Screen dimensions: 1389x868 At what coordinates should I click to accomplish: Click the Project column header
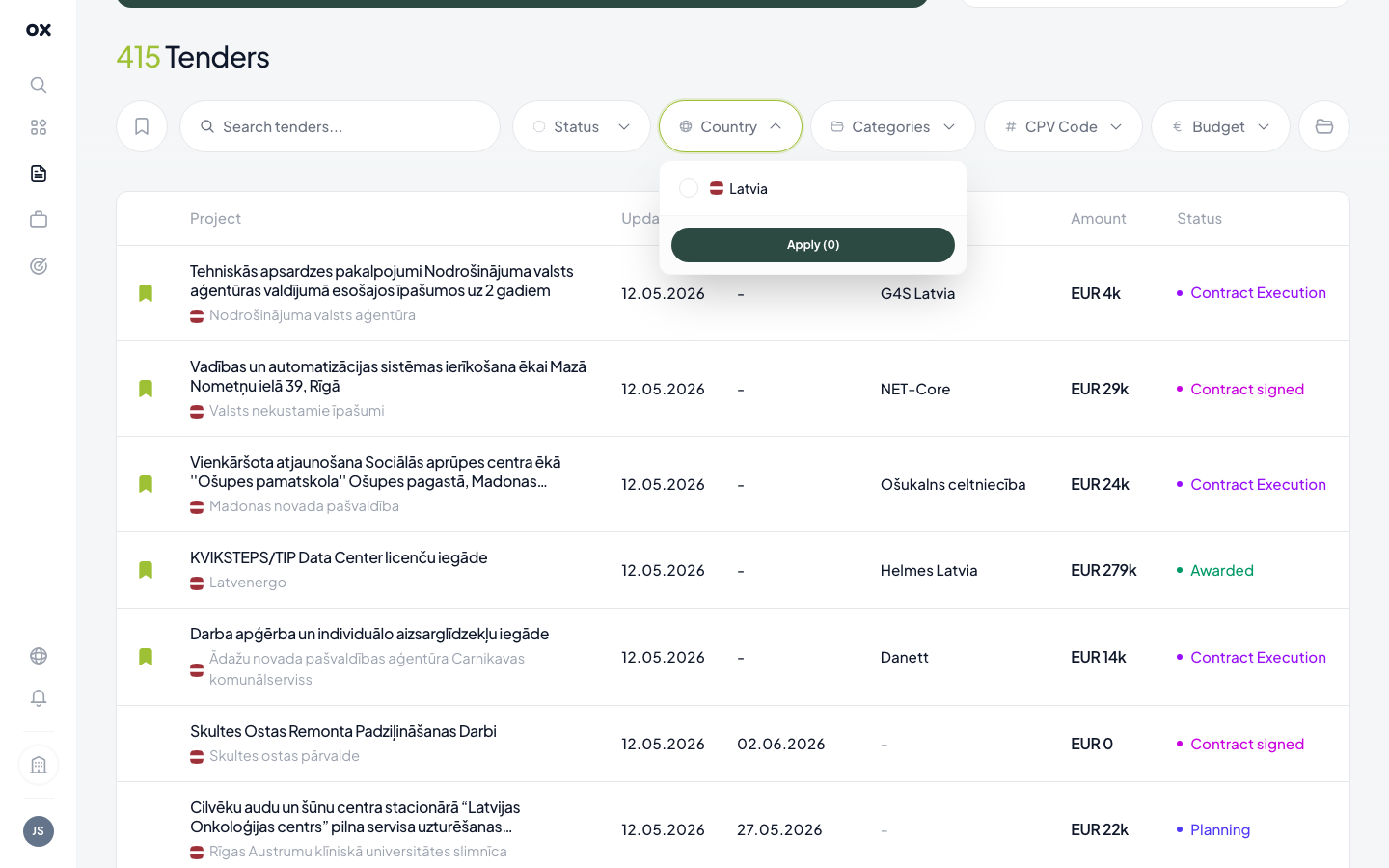click(x=215, y=218)
